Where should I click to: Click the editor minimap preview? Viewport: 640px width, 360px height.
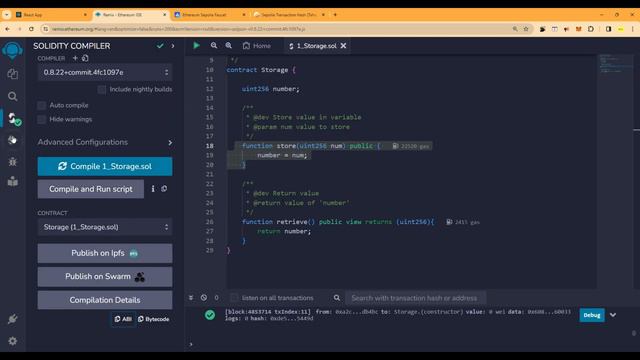click(x=616, y=64)
